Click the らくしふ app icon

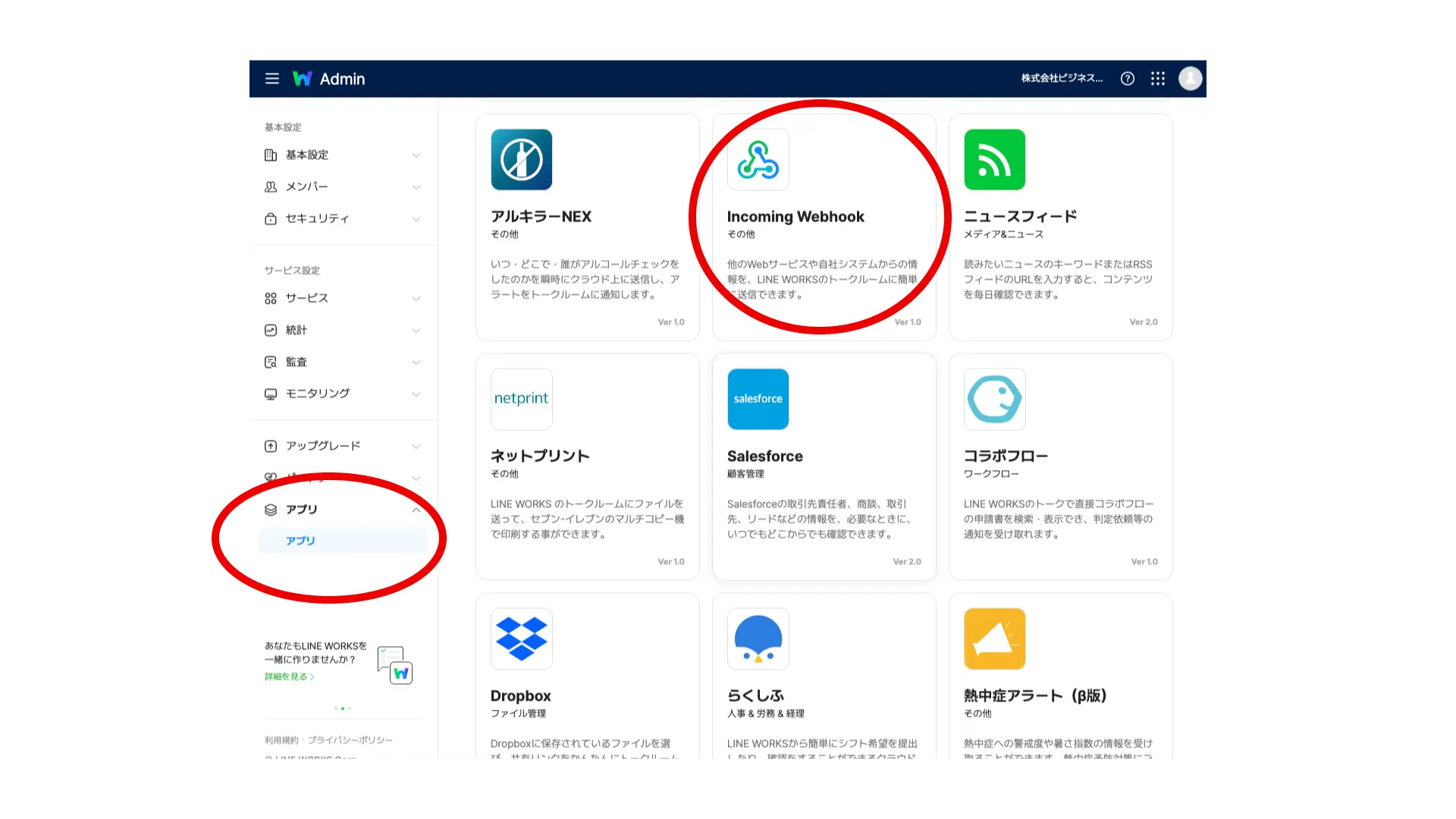[x=758, y=639]
